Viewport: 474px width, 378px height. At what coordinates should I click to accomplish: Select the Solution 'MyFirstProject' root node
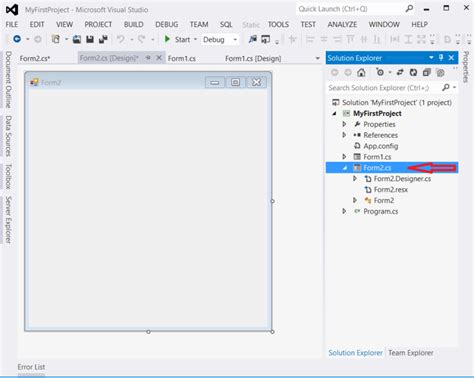click(x=396, y=102)
